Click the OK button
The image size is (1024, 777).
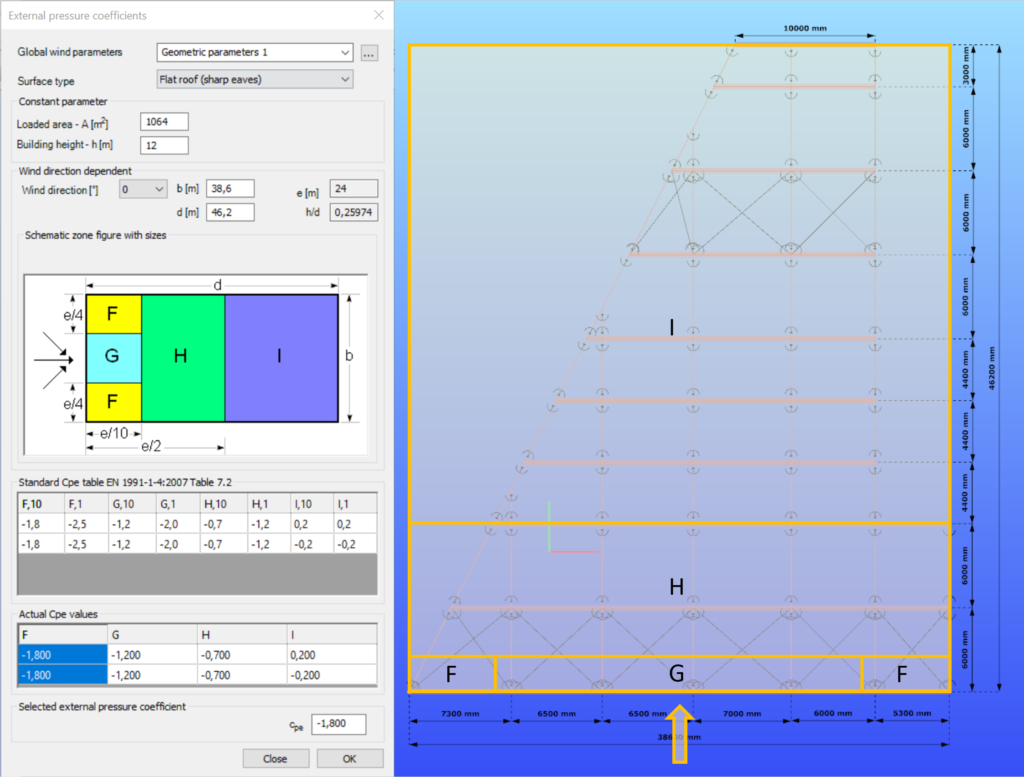click(x=349, y=759)
